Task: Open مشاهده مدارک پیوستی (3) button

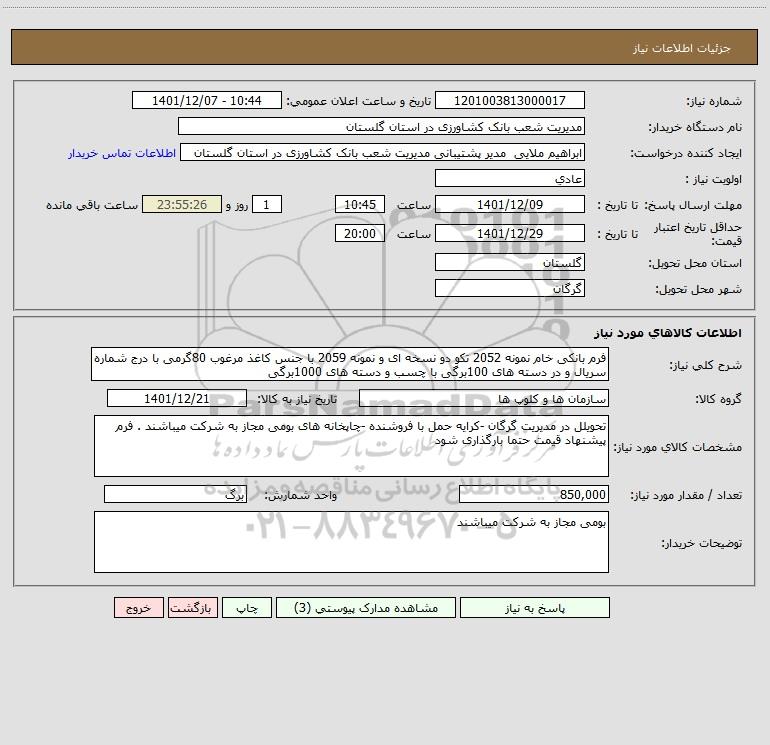Action: (x=366, y=607)
